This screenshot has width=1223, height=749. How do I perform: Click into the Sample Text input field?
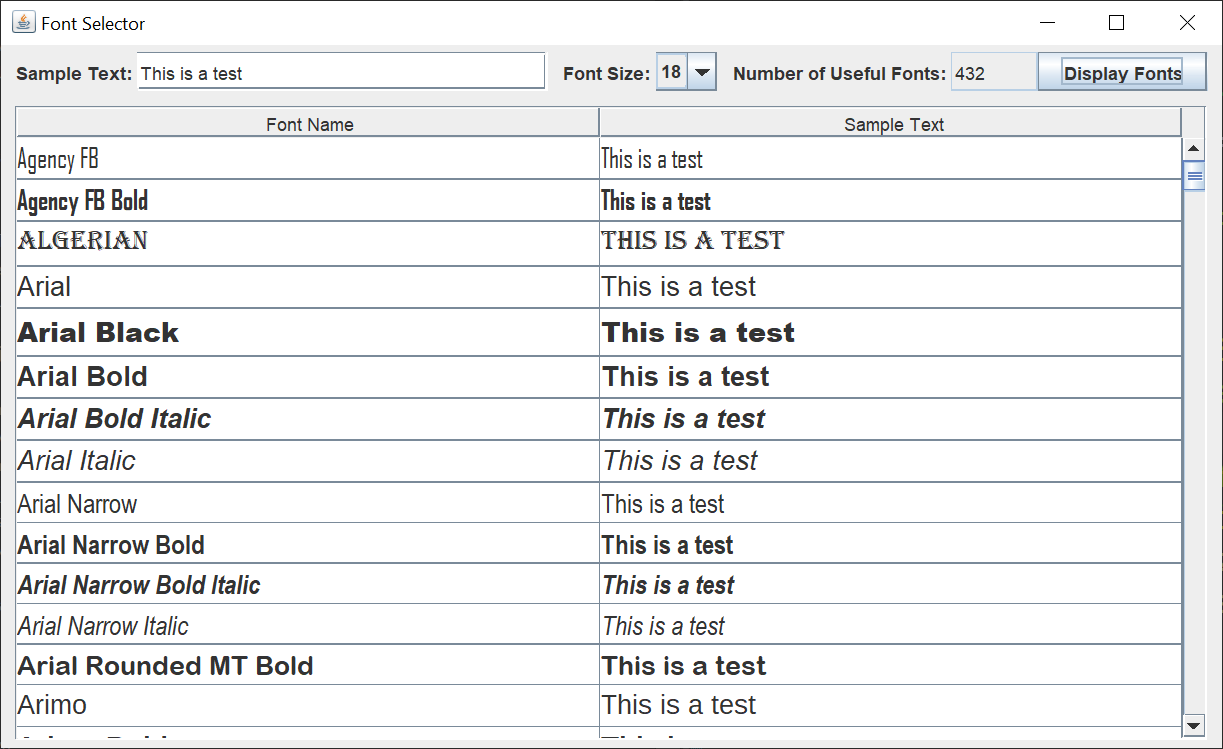click(340, 73)
